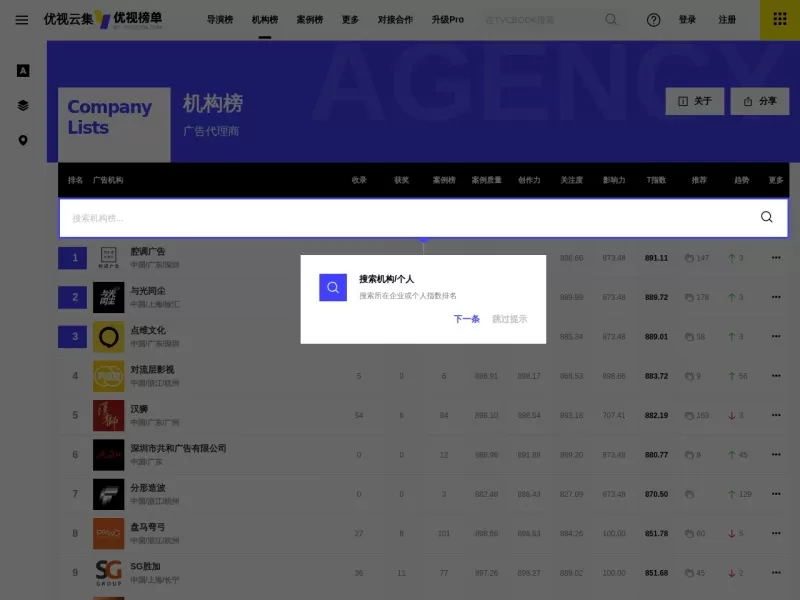Open the '...' options menu for rank 1 row
The image size is (800, 600).
776,258
